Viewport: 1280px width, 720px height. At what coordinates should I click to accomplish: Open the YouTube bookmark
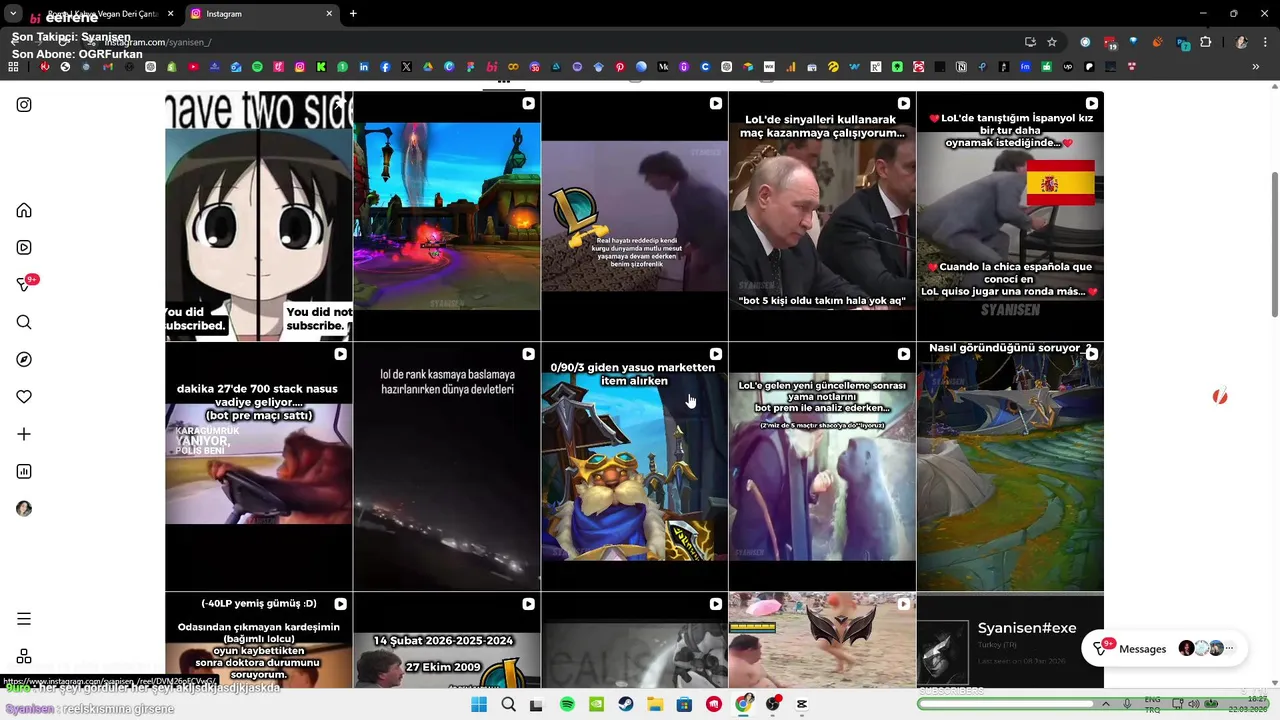pyautogui.click(x=193, y=67)
